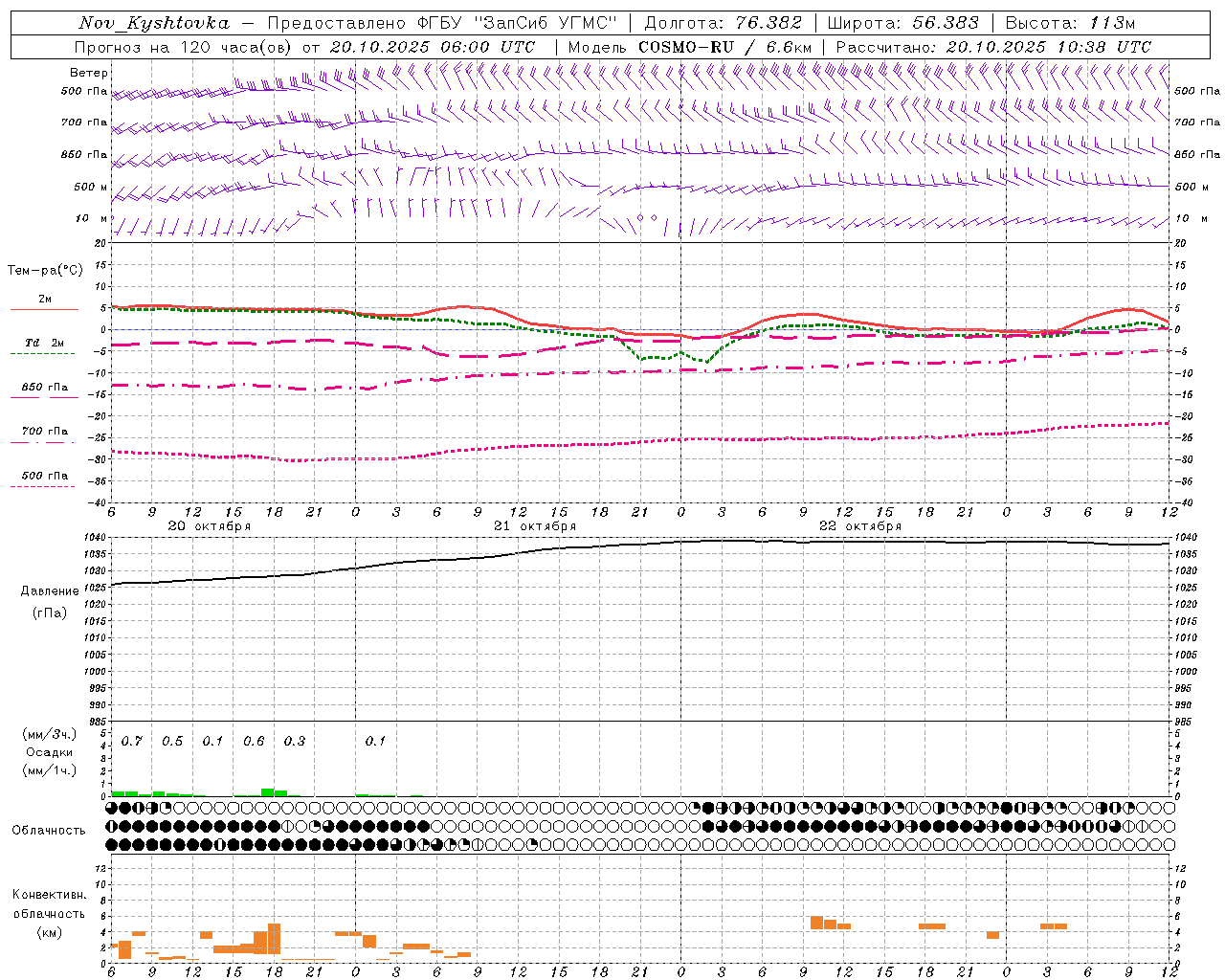Viewport: 1225px width, 980px height.
Task: Click the Осадки precipitation label
Action: click(x=50, y=753)
